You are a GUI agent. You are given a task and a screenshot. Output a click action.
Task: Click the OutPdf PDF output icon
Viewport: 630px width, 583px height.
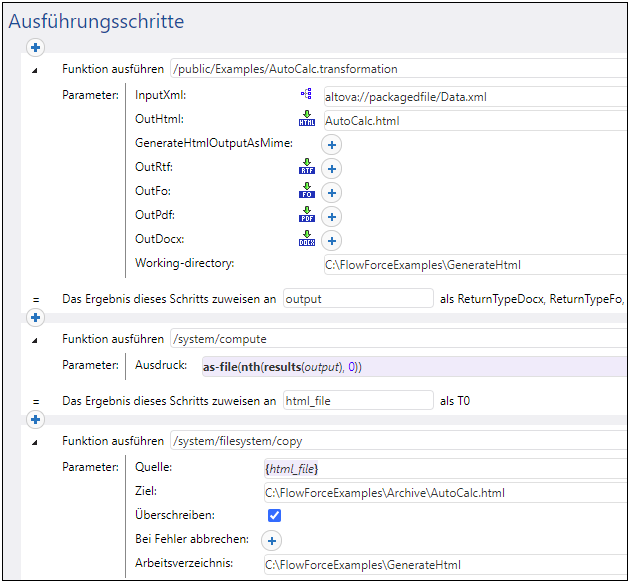tap(306, 216)
